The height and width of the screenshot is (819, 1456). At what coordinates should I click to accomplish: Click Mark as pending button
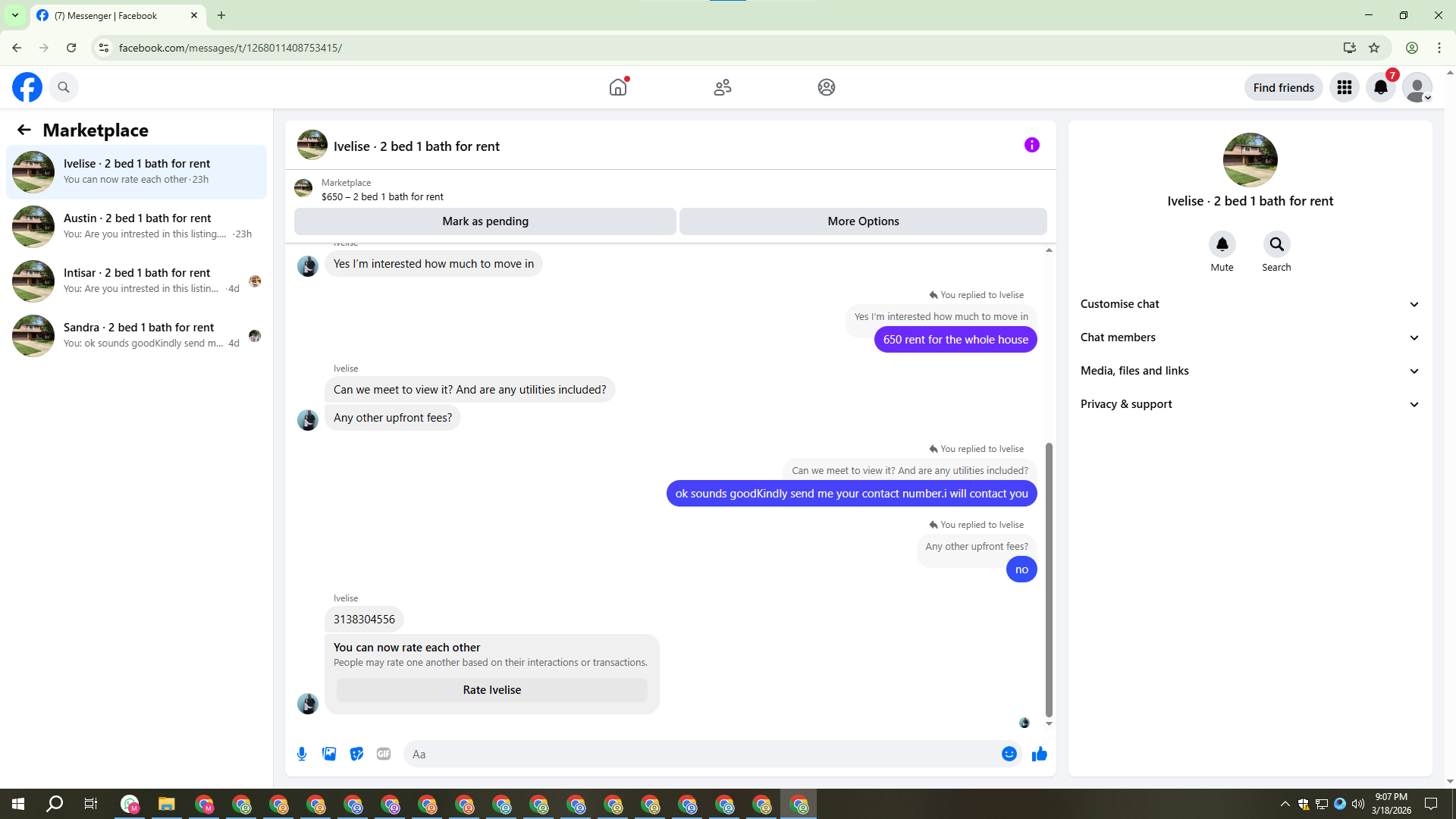(x=485, y=221)
